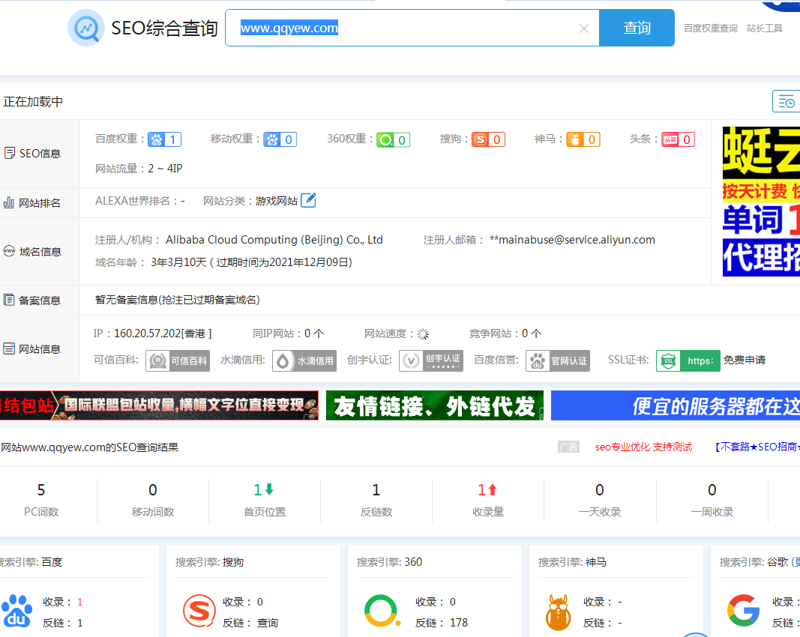Image resolution: width=800 pixels, height=637 pixels.
Task: Click the 查询 search button
Action: (637, 28)
